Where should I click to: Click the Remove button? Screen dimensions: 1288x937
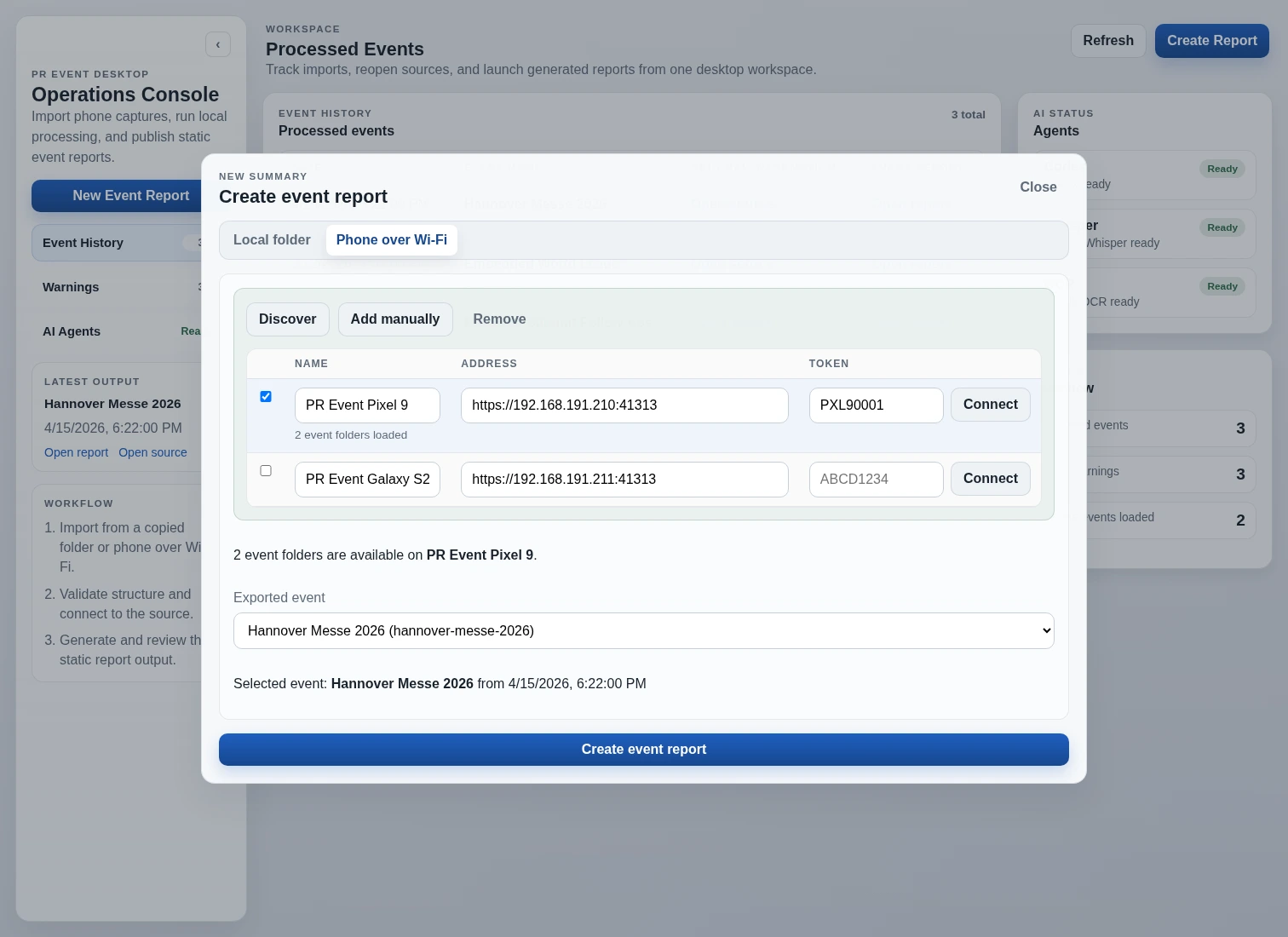pos(499,319)
